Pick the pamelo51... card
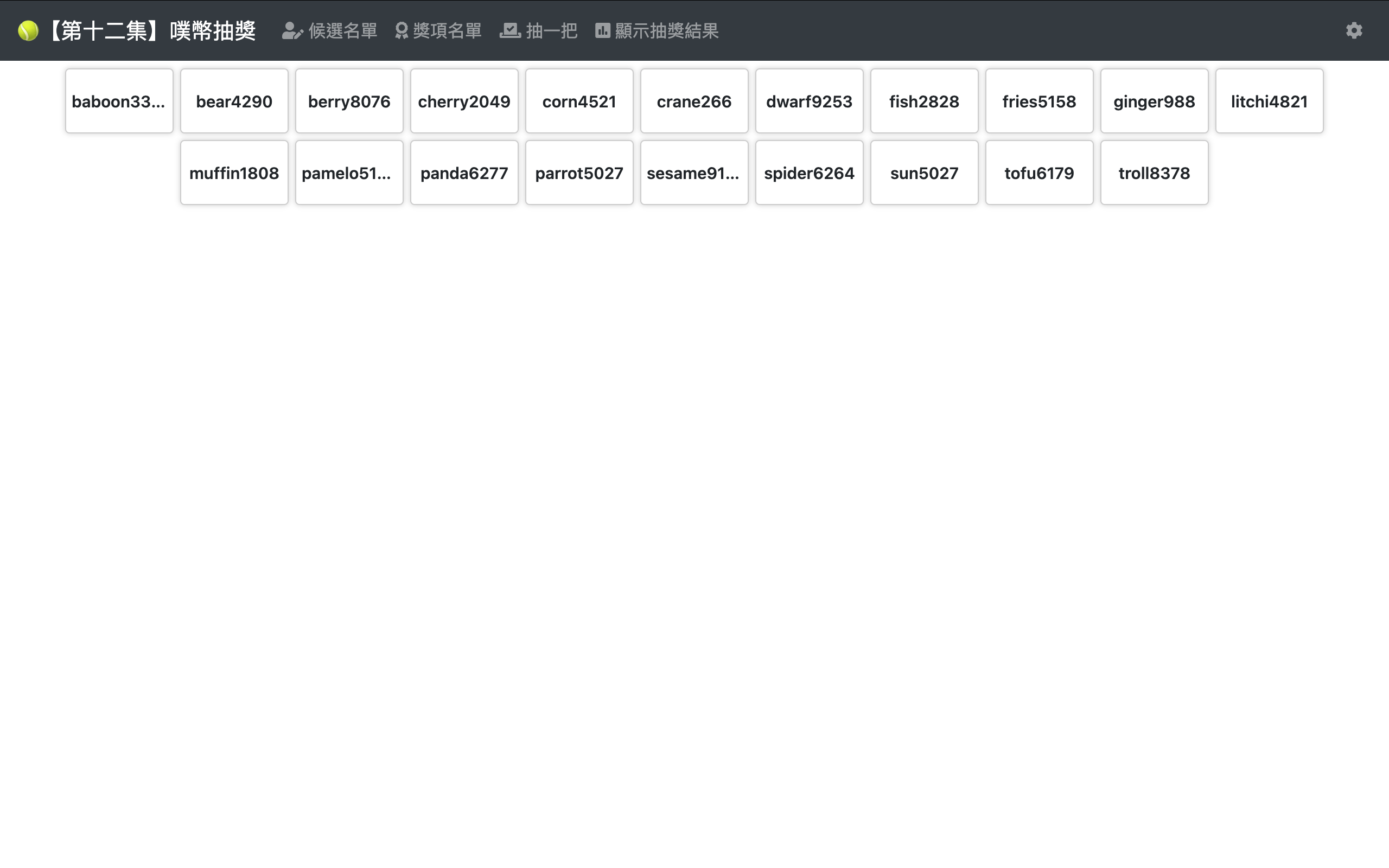Image resolution: width=1389 pixels, height=868 pixels. coord(349,173)
